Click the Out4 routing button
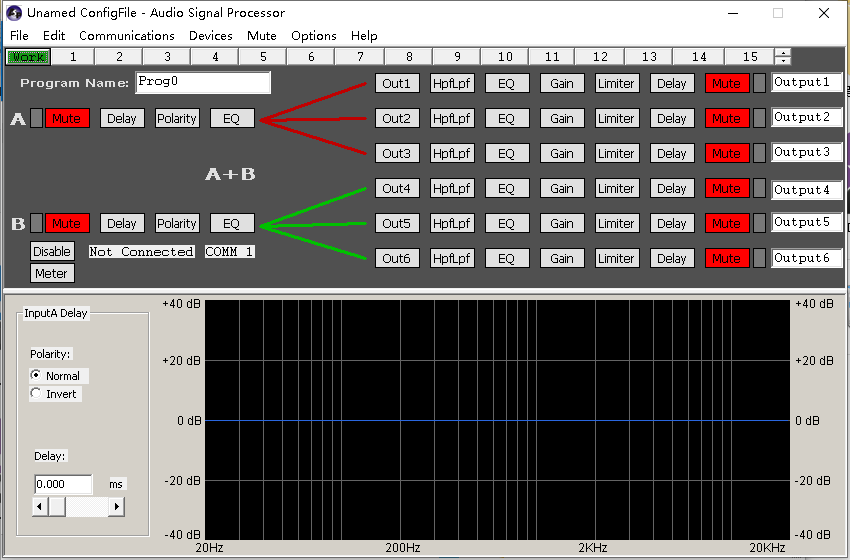This screenshot has height=560, width=850. point(397,189)
